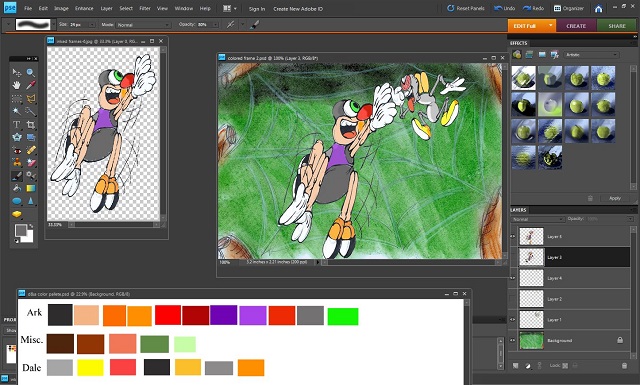Select the Crop tool
This screenshot has width=640, height=385.
(31, 124)
